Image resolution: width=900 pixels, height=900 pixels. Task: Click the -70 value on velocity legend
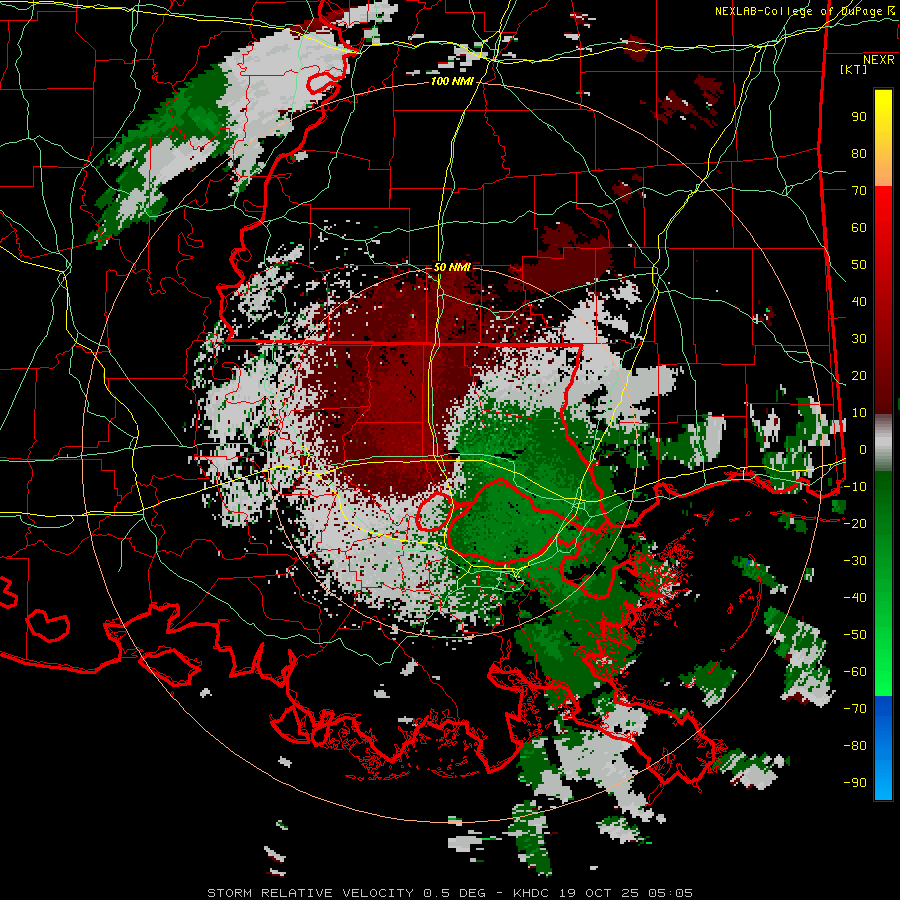pos(855,709)
